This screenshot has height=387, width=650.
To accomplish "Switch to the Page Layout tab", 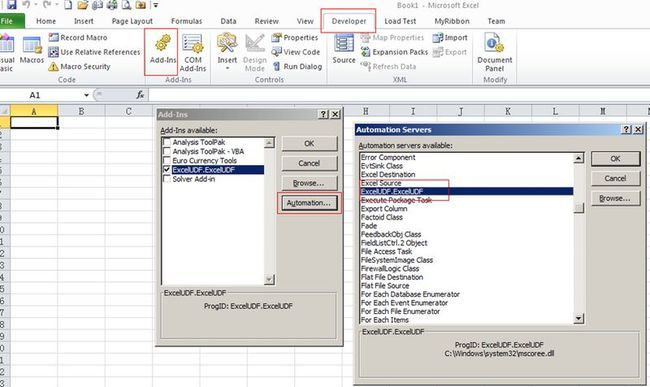I will (x=132, y=21).
